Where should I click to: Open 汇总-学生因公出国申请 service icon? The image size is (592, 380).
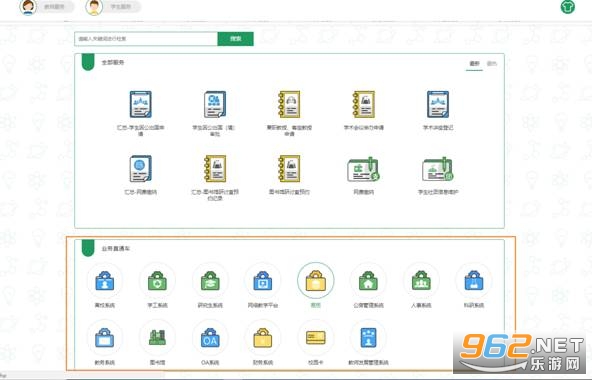[140, 105]
